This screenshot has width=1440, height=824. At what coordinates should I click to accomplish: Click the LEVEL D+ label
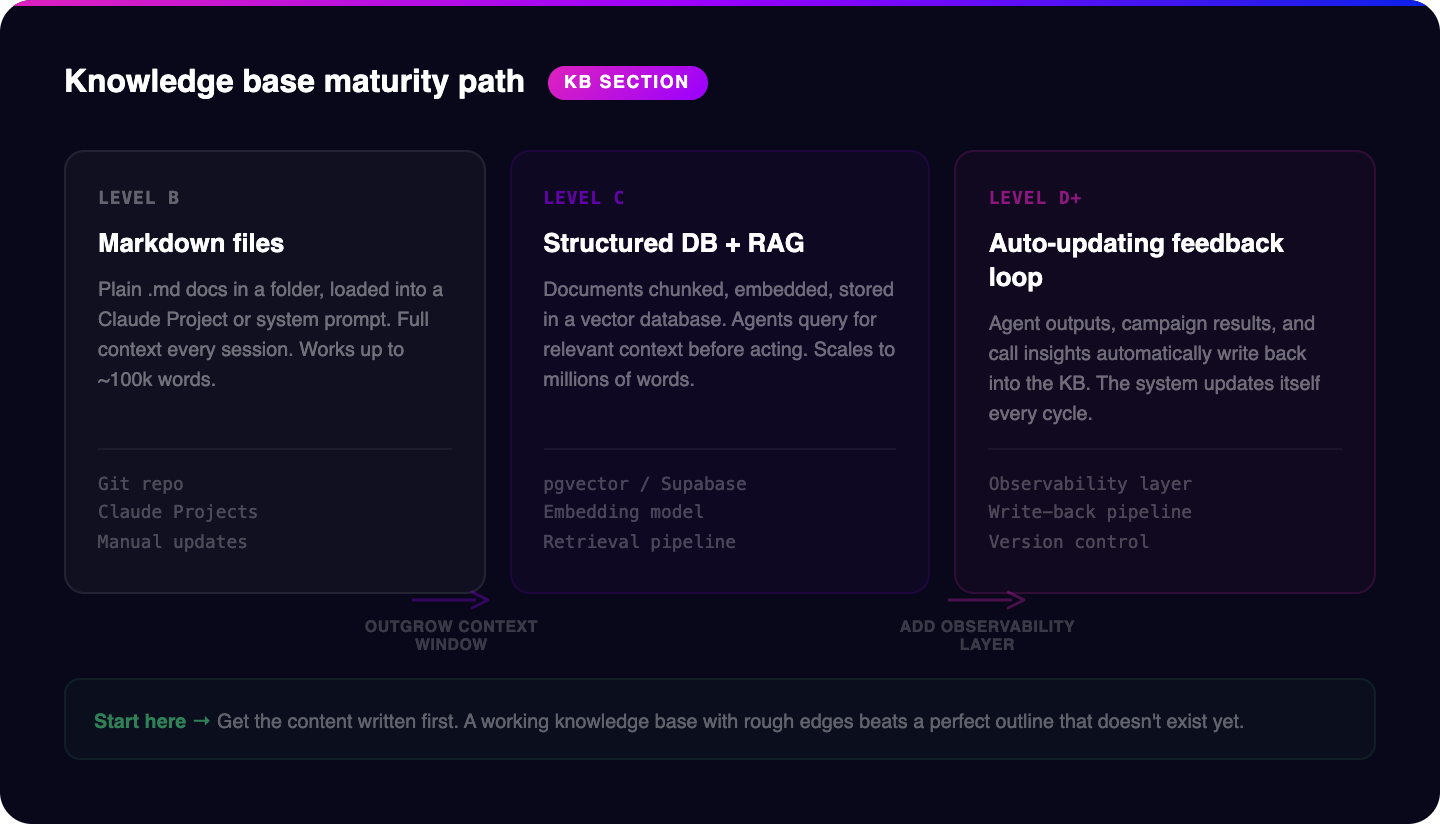click(1035, 198)
